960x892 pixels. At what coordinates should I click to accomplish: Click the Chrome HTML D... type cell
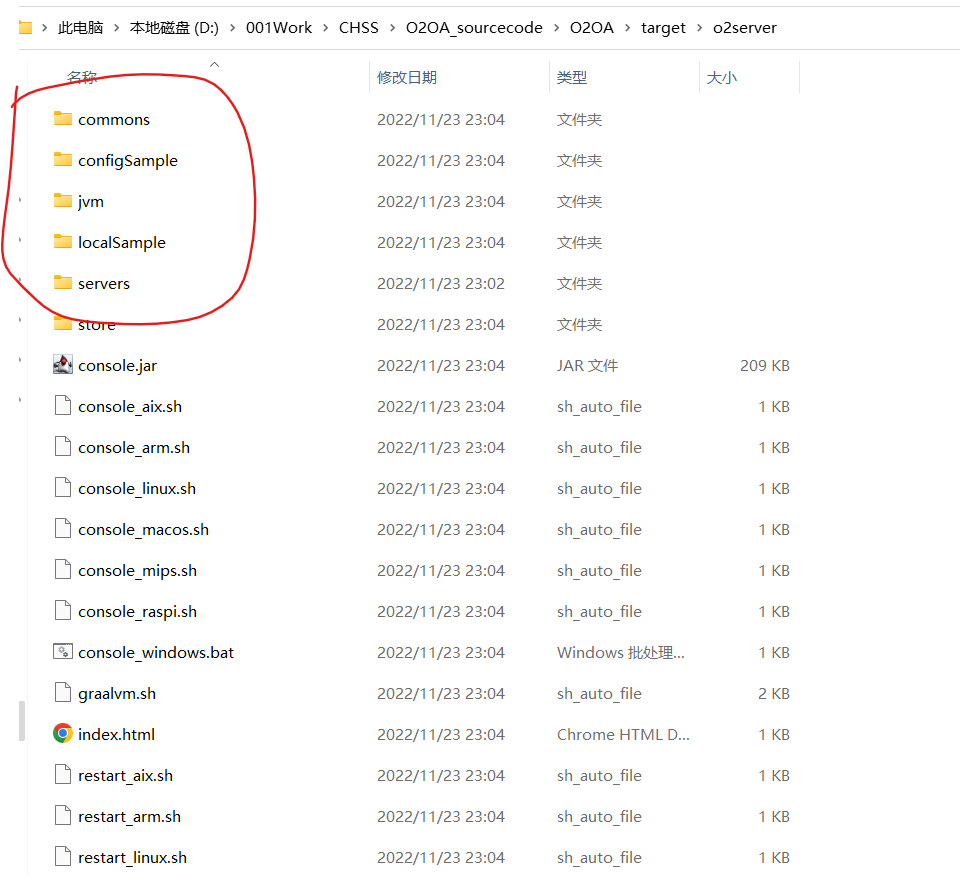tap(623, 734)
